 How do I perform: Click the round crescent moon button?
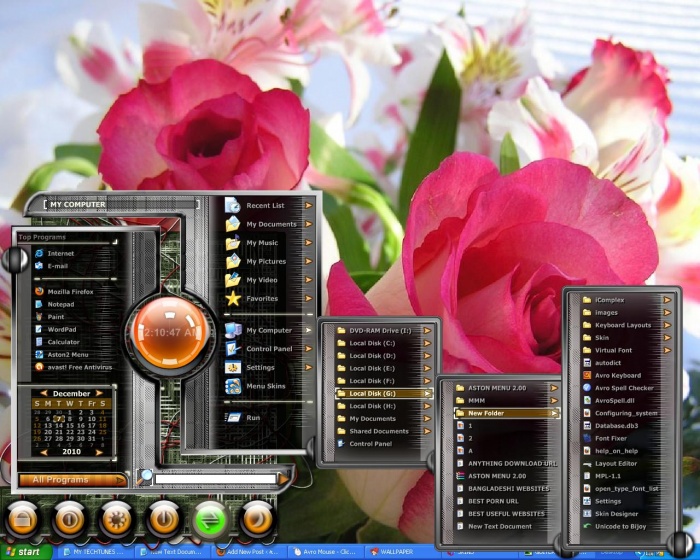coord(258,519)
